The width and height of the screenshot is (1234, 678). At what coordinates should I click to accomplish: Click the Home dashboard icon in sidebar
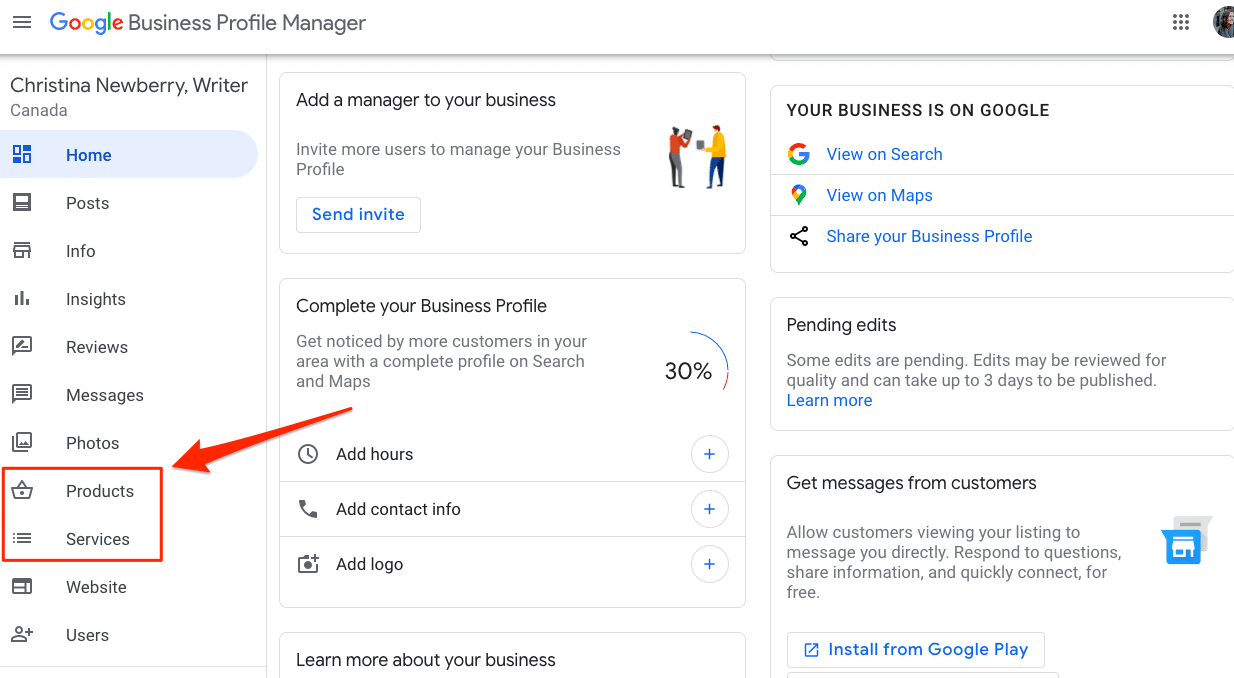22,154
